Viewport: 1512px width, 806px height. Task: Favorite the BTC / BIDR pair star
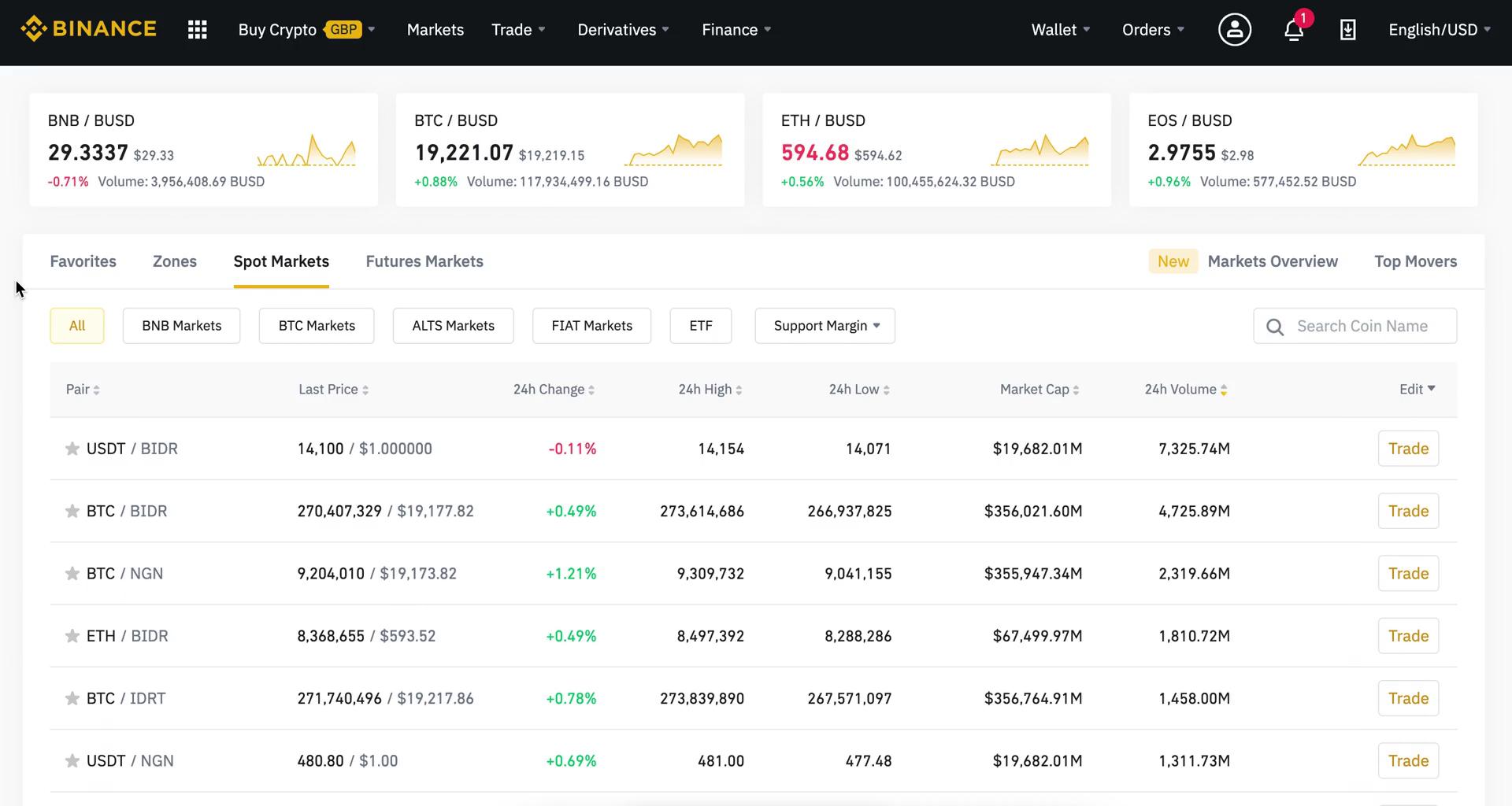coord(72,511)
